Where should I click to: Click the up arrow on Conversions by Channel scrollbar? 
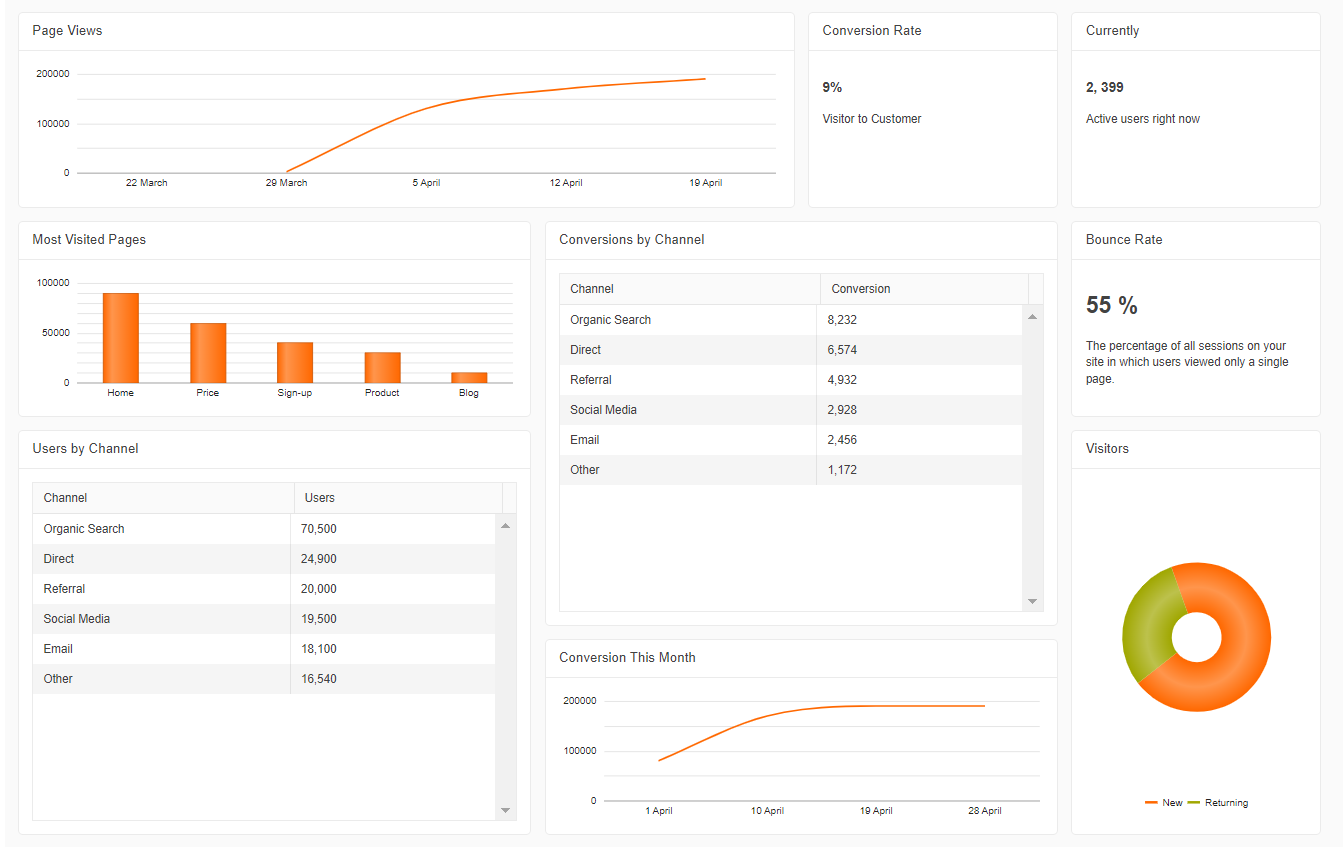pos(1032,316)
